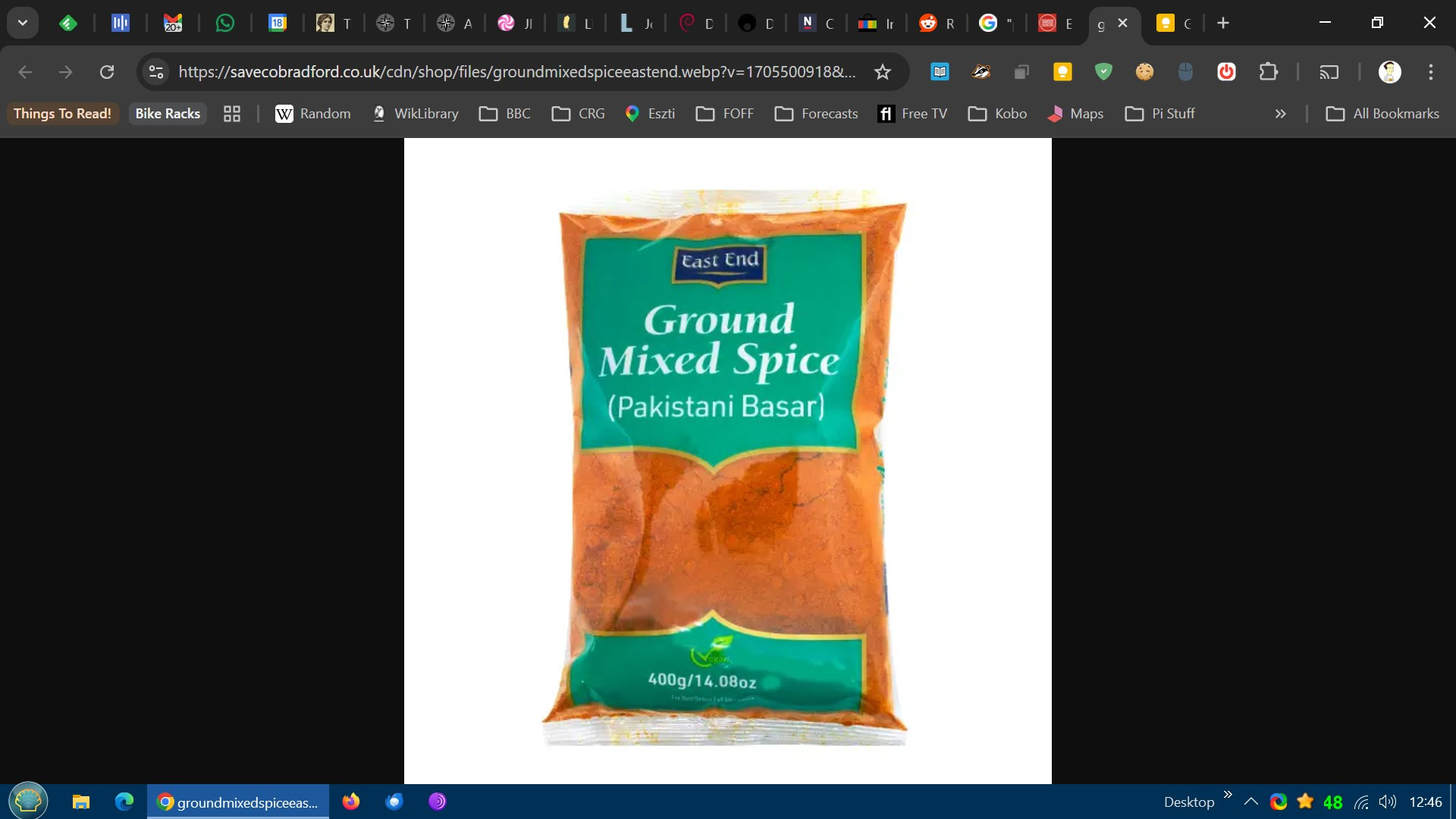Click the red power button extension
This screenshot has height=819, width=1456.
(x=1226, y=72)
